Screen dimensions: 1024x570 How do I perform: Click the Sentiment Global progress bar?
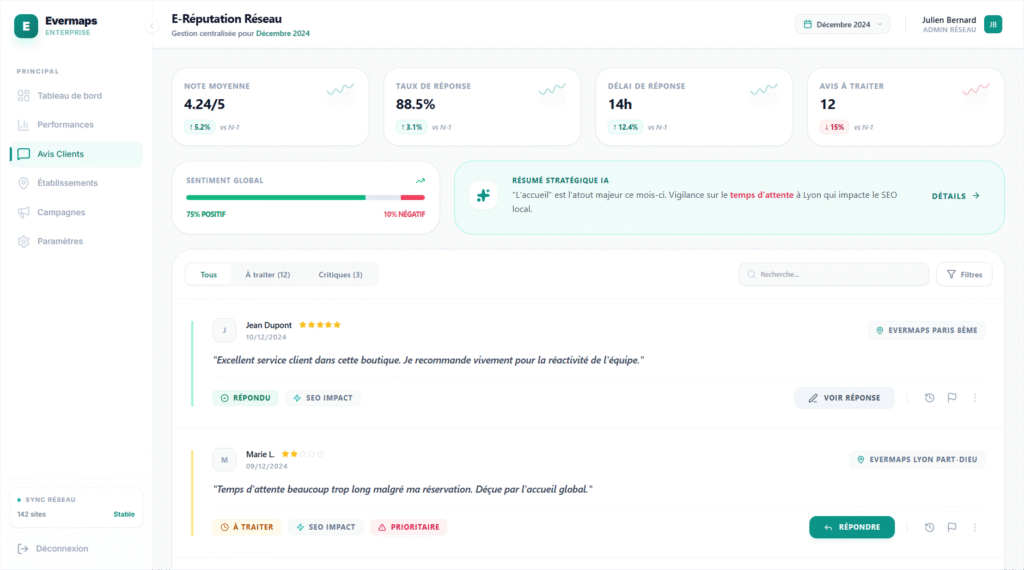point(305,197)
